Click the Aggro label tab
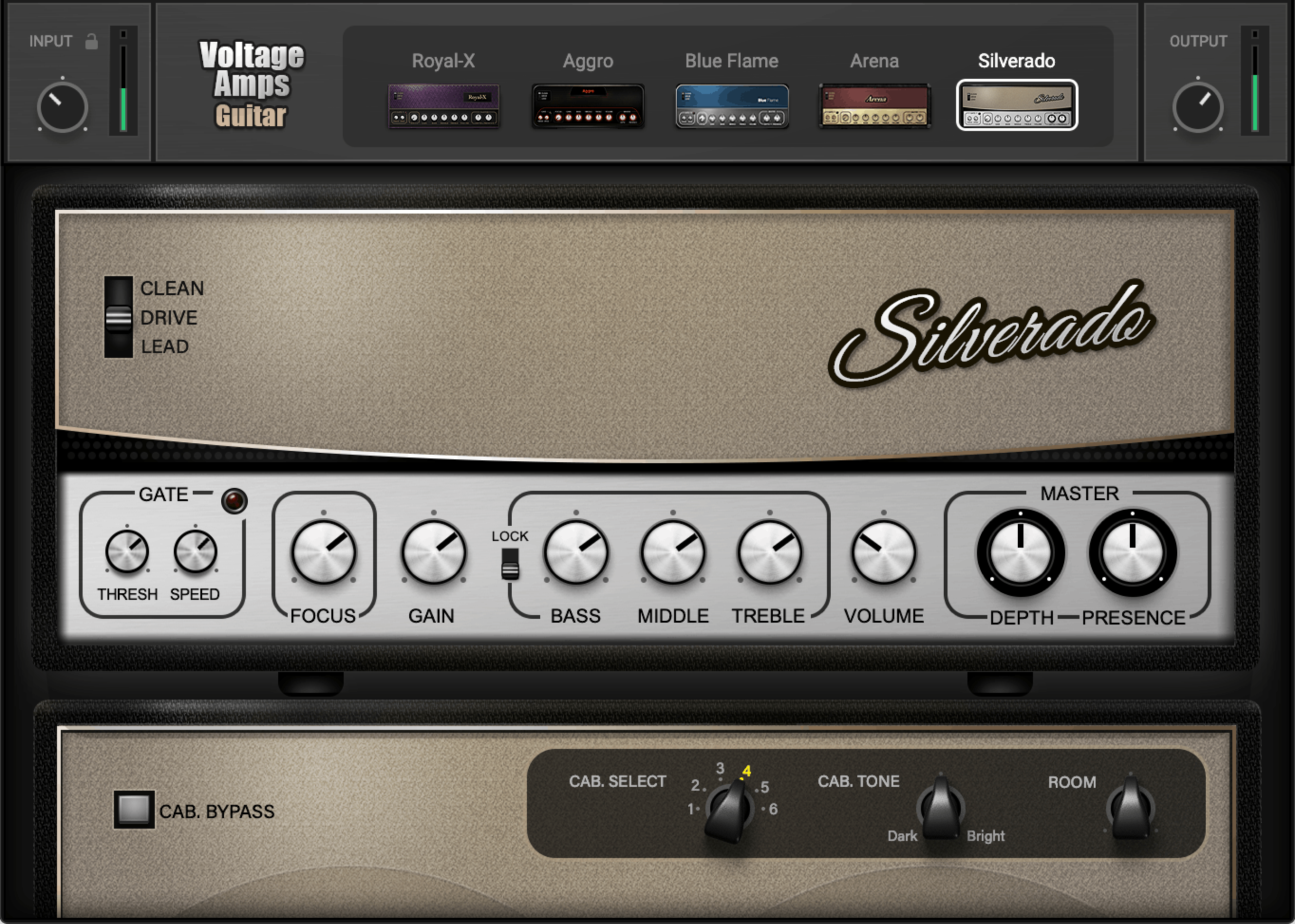This screenshot has width=1295, height=924. [588, 61]
